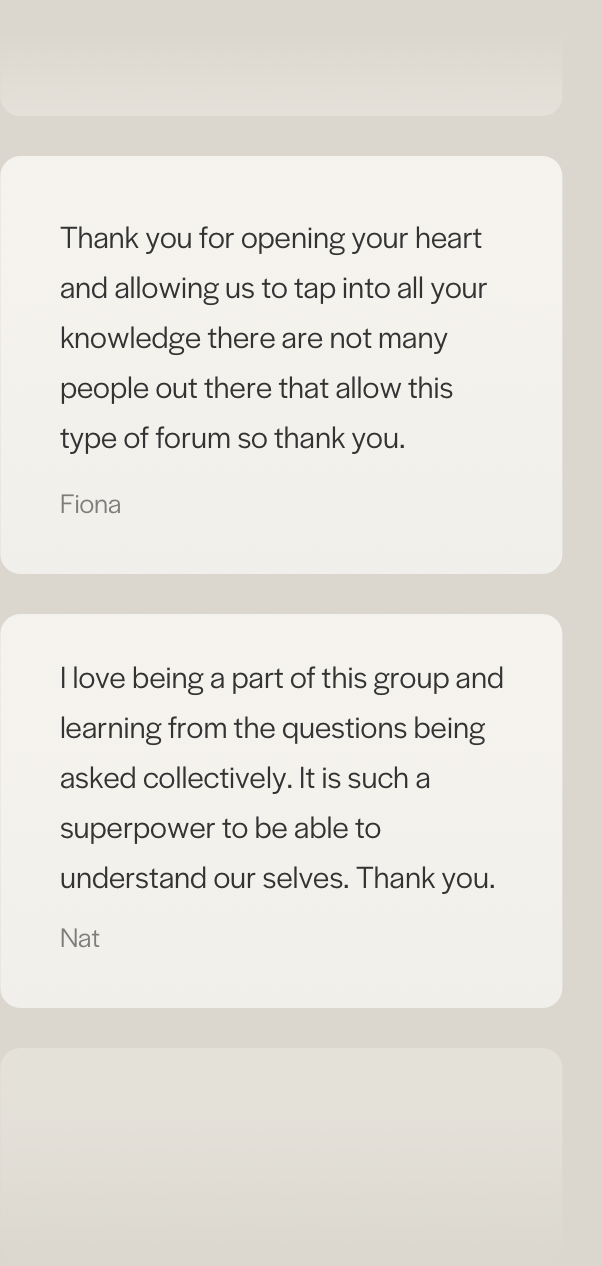Click the line "asked collectively. It is such a"
The height and width of the screenshot is (1266, 602).
point(245,779)
